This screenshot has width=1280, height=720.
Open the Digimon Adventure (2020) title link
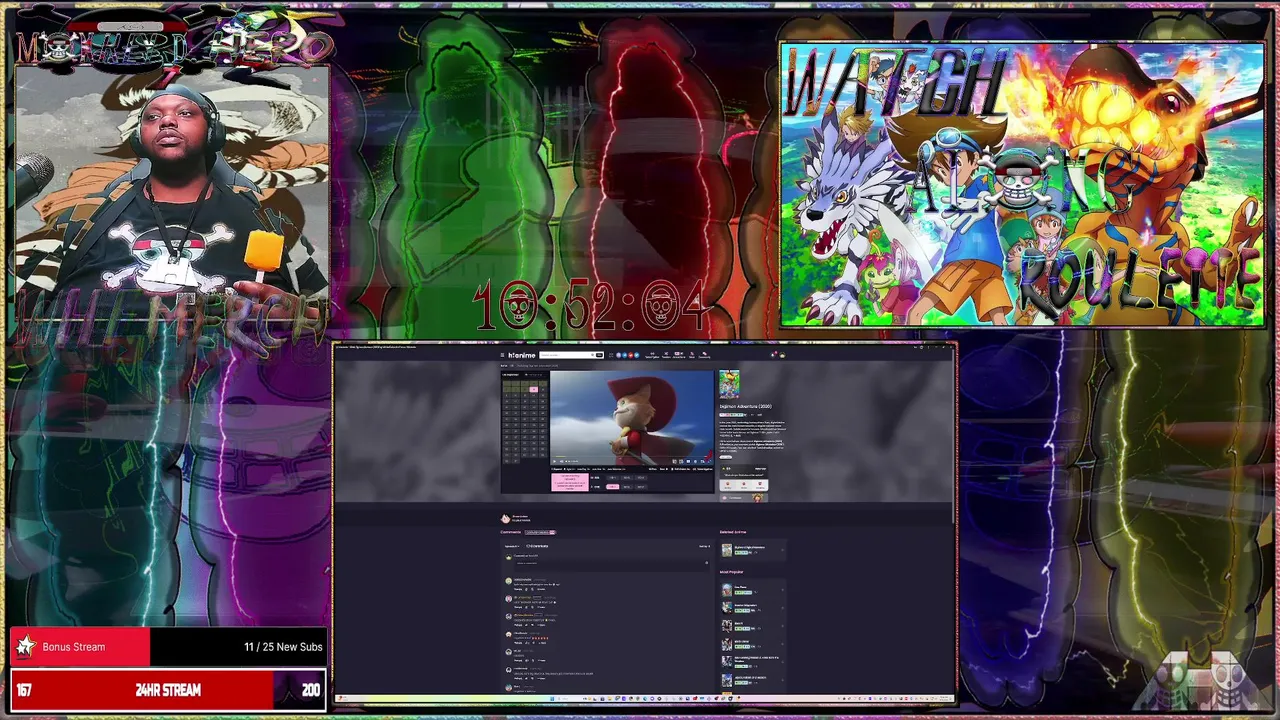[x=746, y=407]
